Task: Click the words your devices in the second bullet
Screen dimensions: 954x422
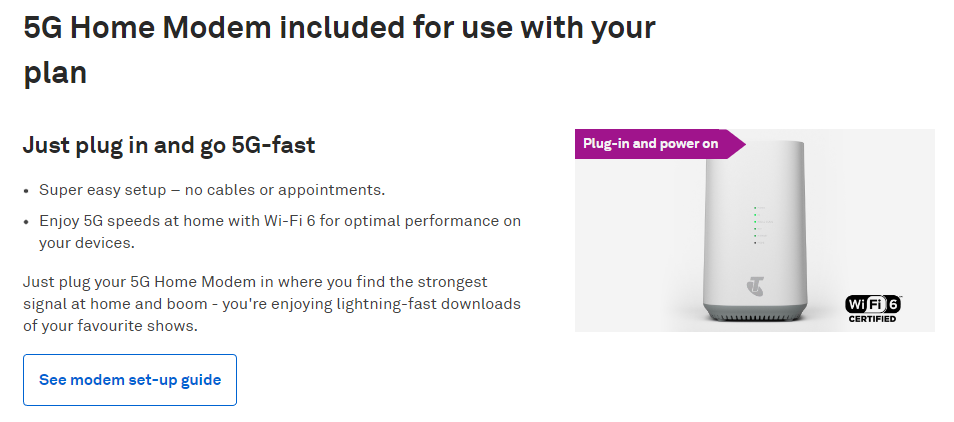Action: pos(86,243)
